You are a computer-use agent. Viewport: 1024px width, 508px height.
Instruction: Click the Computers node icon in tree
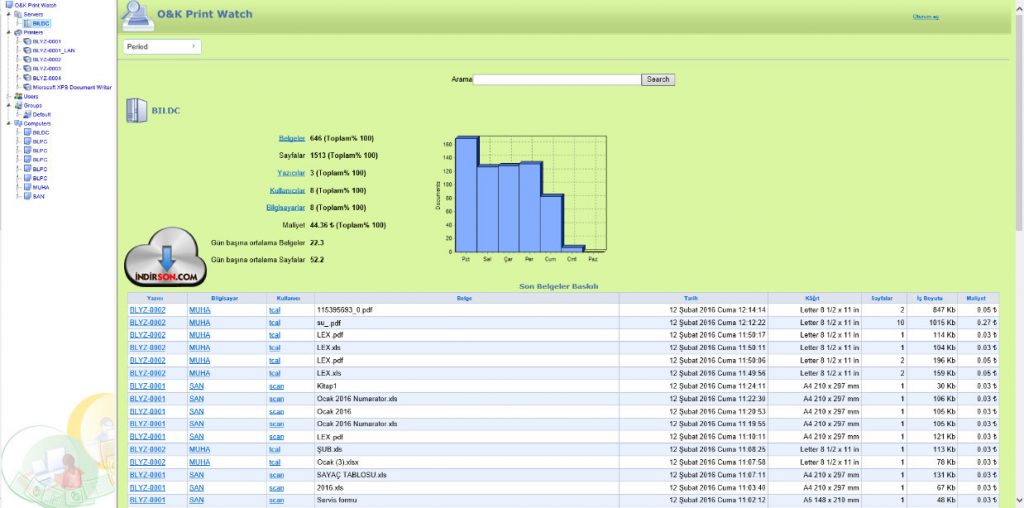(18, 123)
